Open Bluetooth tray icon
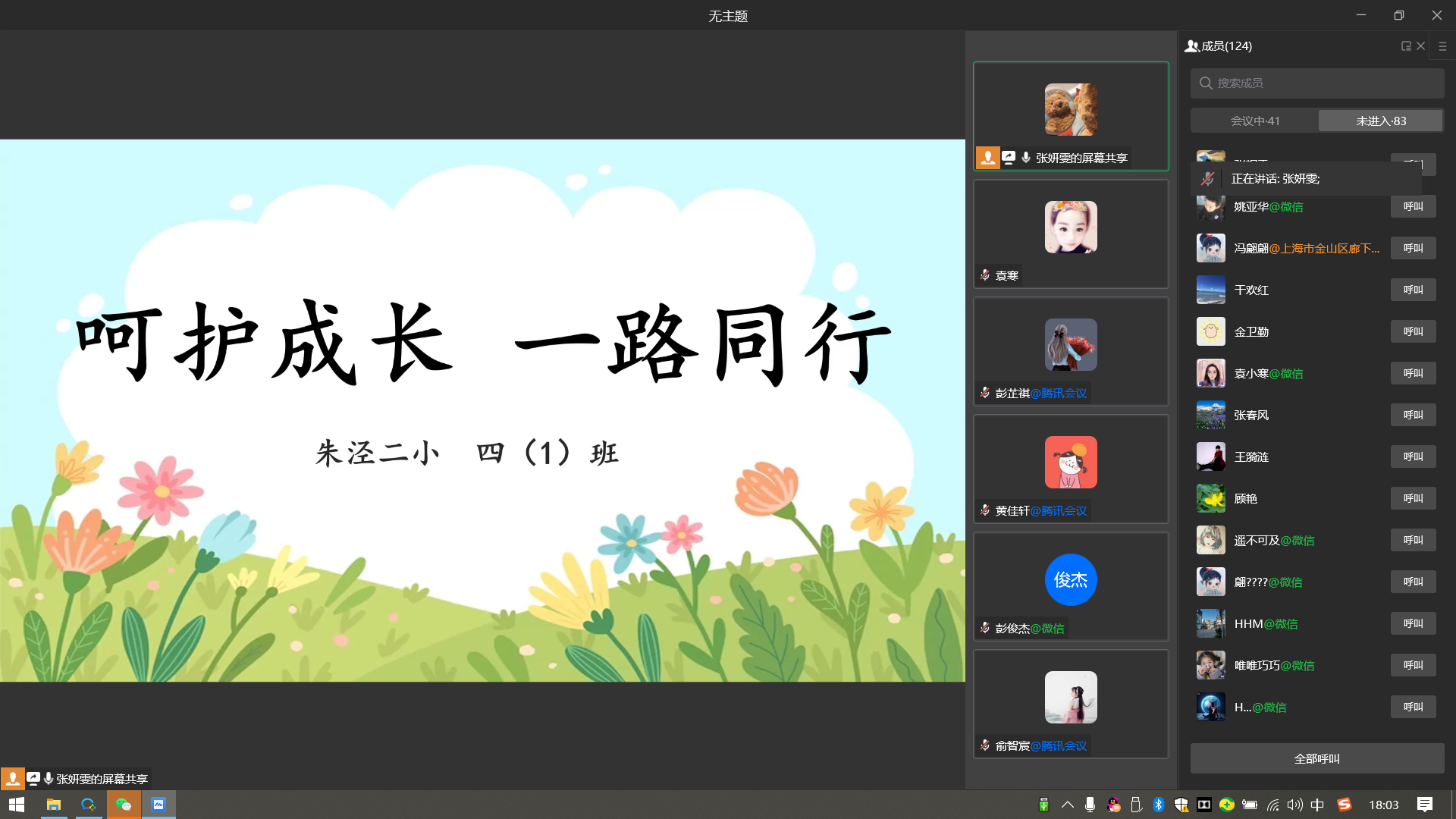Screen dimensions: 1456x819 point(1158,805)
